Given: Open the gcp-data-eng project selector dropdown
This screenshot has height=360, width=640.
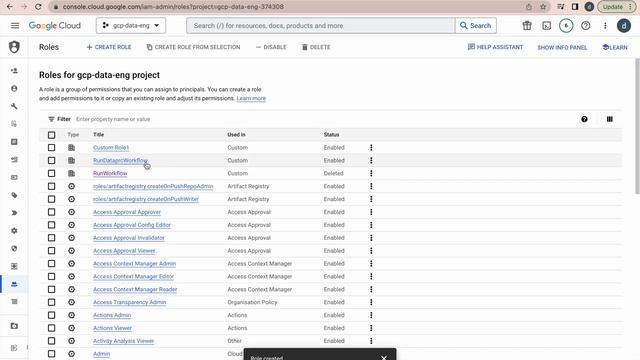Looking at the screenshot, I should 131,26.
